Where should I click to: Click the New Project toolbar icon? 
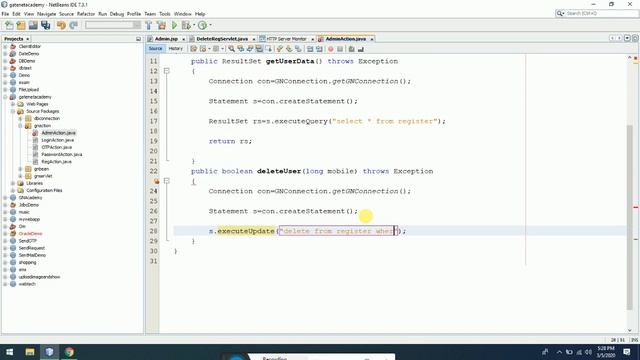coord(21,25)
